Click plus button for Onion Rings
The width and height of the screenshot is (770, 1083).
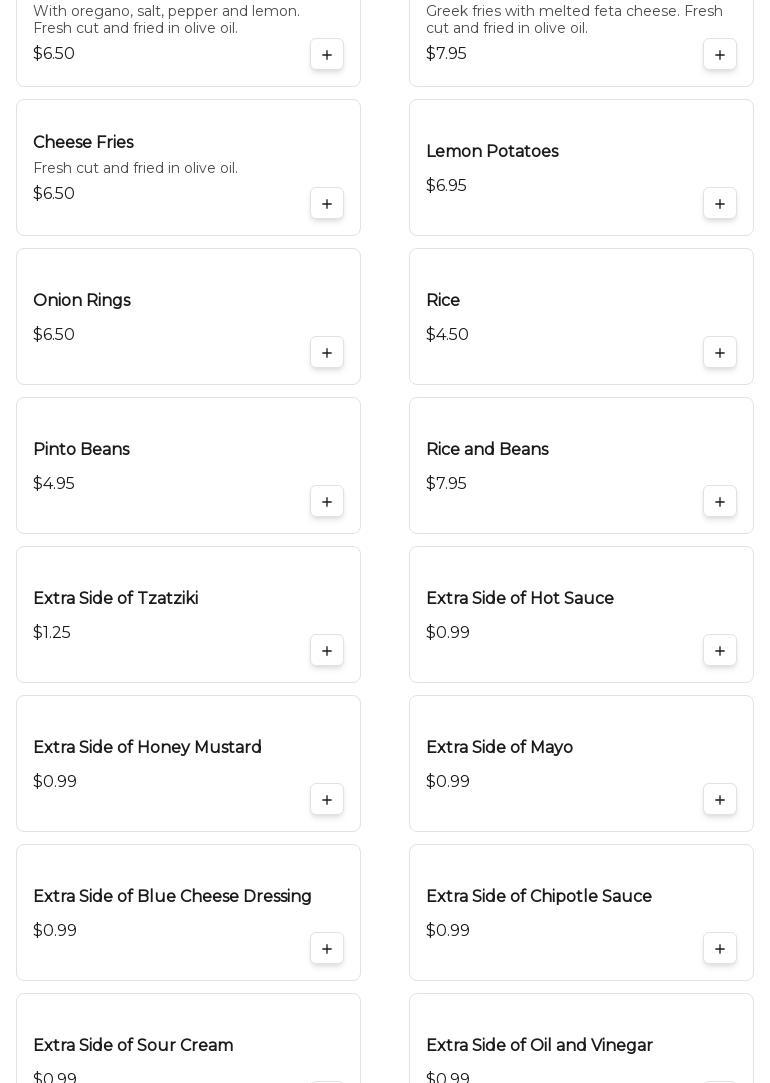[327, 353]
